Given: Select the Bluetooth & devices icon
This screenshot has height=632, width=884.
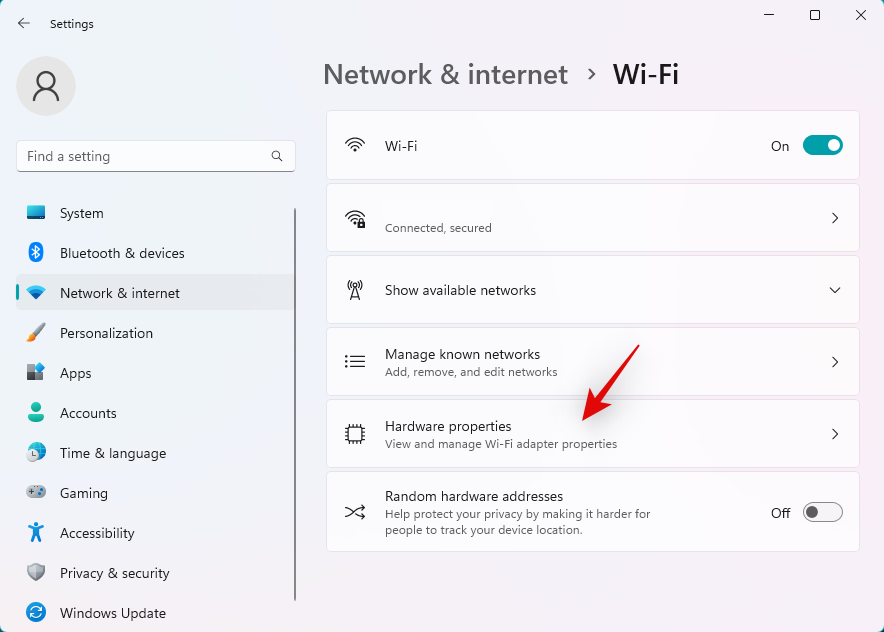Looking at the screenshot, I should pyautogui.click(x=34, y=253).
